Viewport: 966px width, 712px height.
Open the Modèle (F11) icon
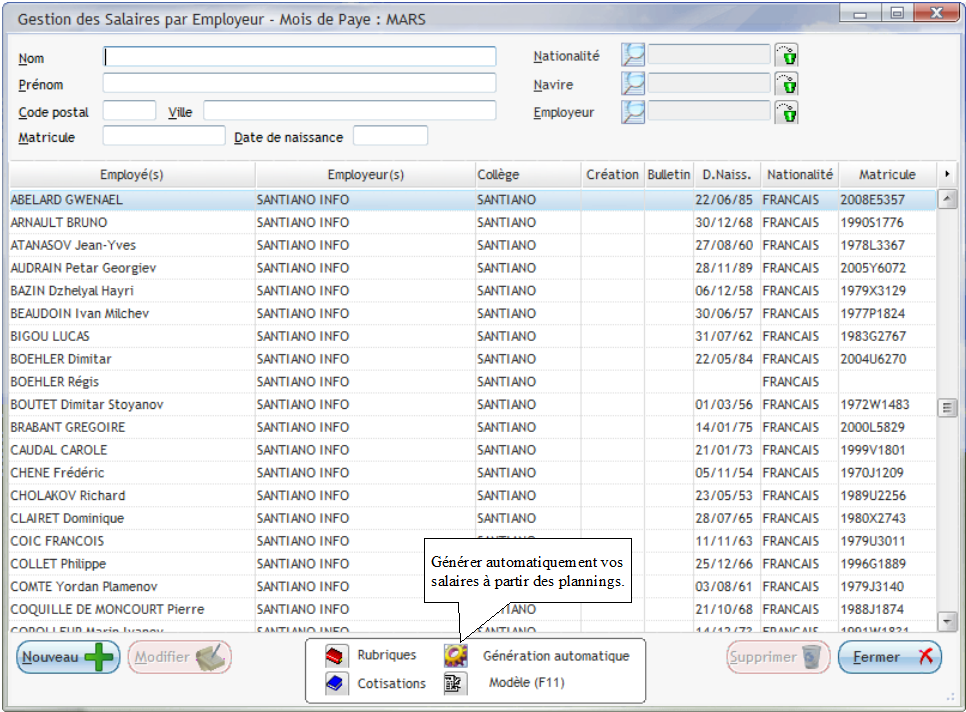[x=456, y=684]
